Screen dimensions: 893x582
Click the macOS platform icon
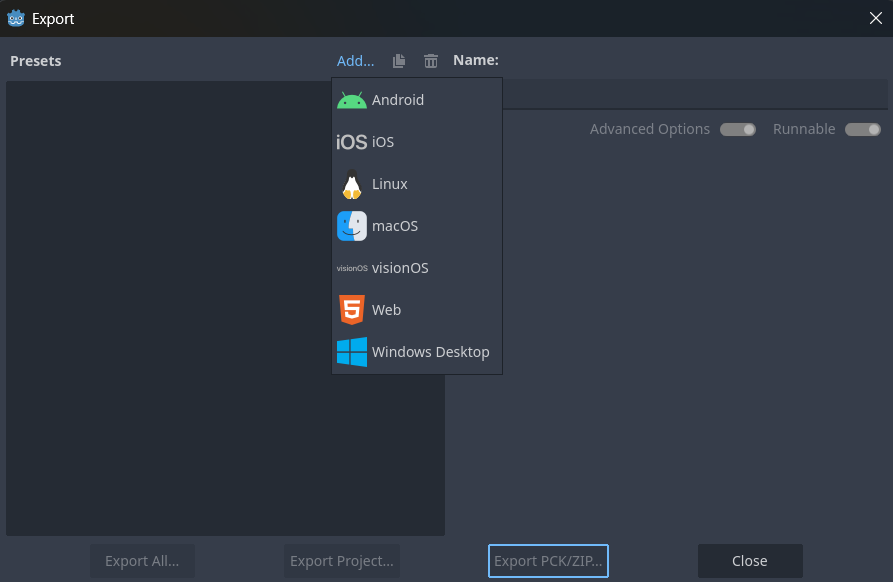[x=351, y=226]
